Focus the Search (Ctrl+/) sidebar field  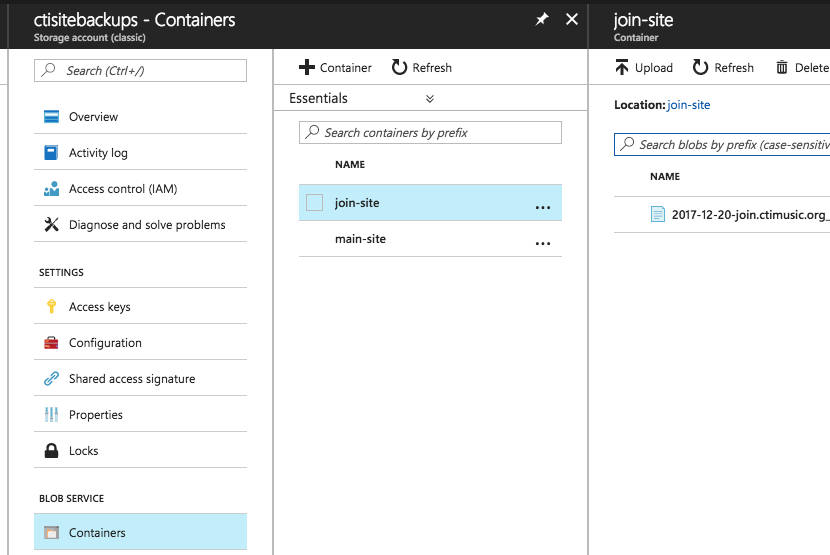click(x=140, y=70)
